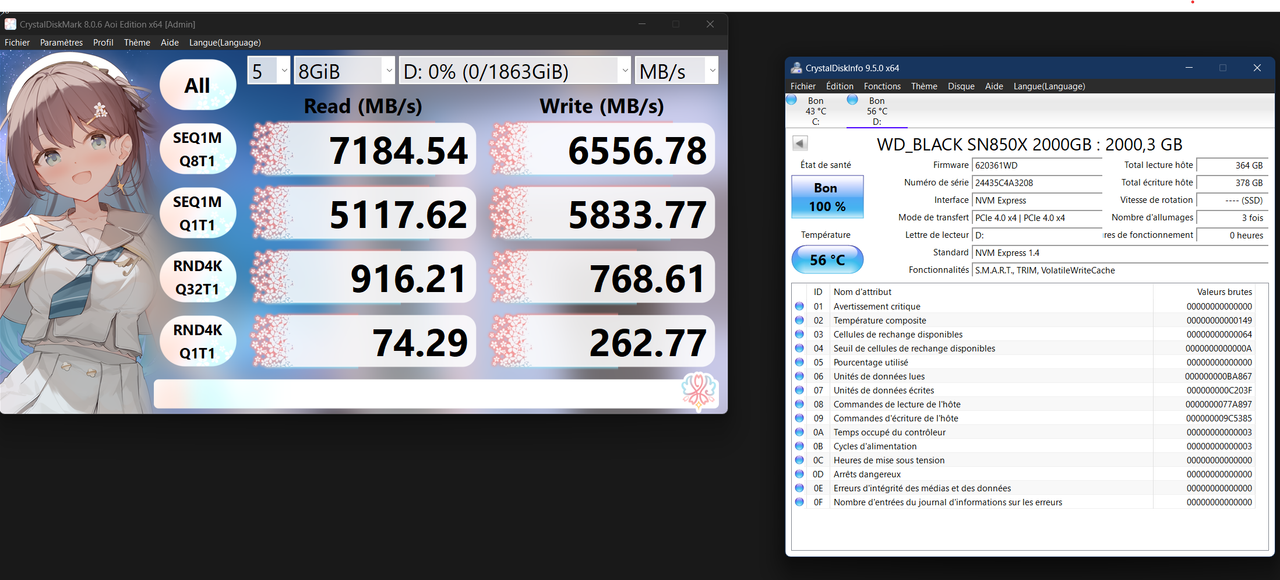Click the Fonctionnalités field S.M.A.R.T., TRIM
Screen dimensions: 1280x580
[1119, 270]
